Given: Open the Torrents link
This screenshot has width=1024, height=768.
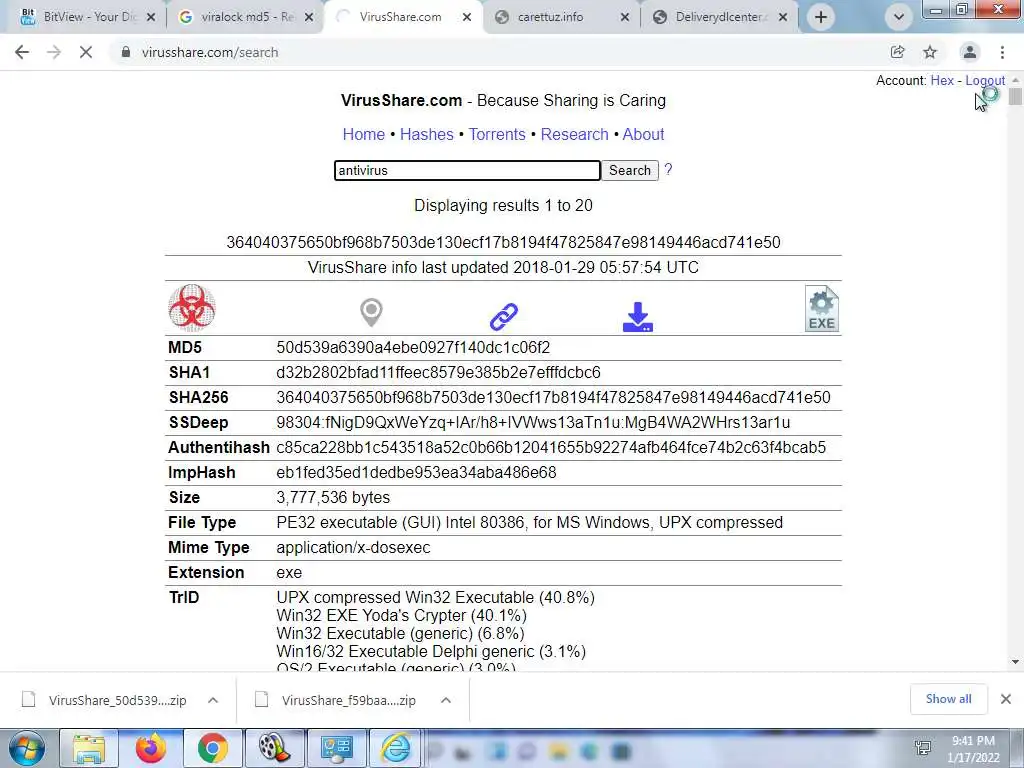Looking at the screenshot, I should click(x=497, y=135).
